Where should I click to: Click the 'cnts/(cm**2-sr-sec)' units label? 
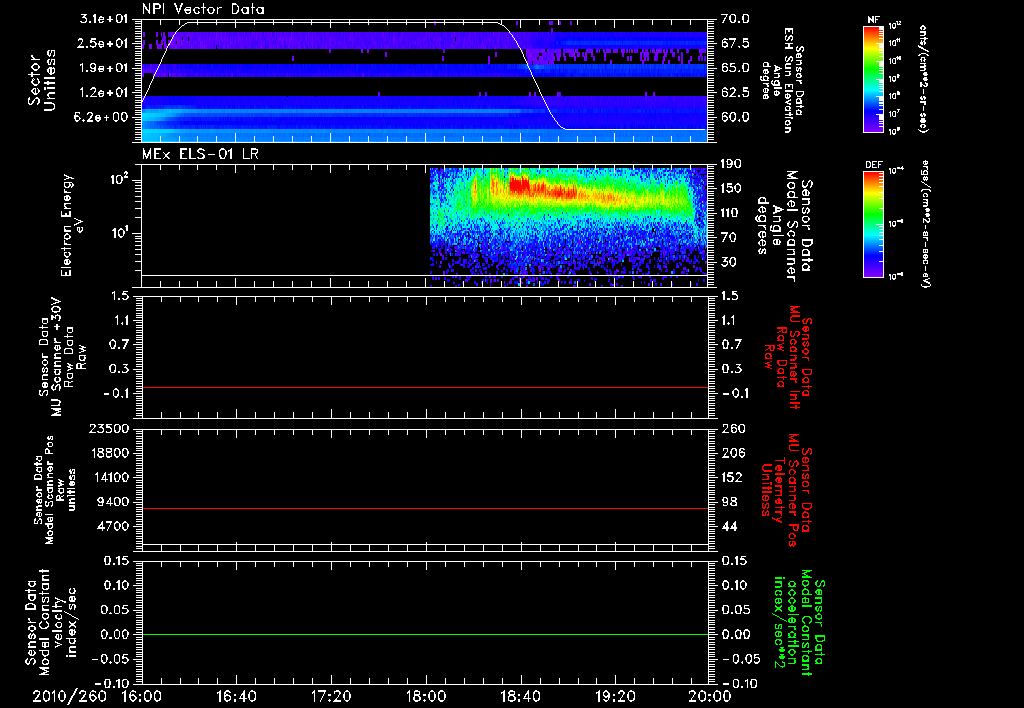923,78
